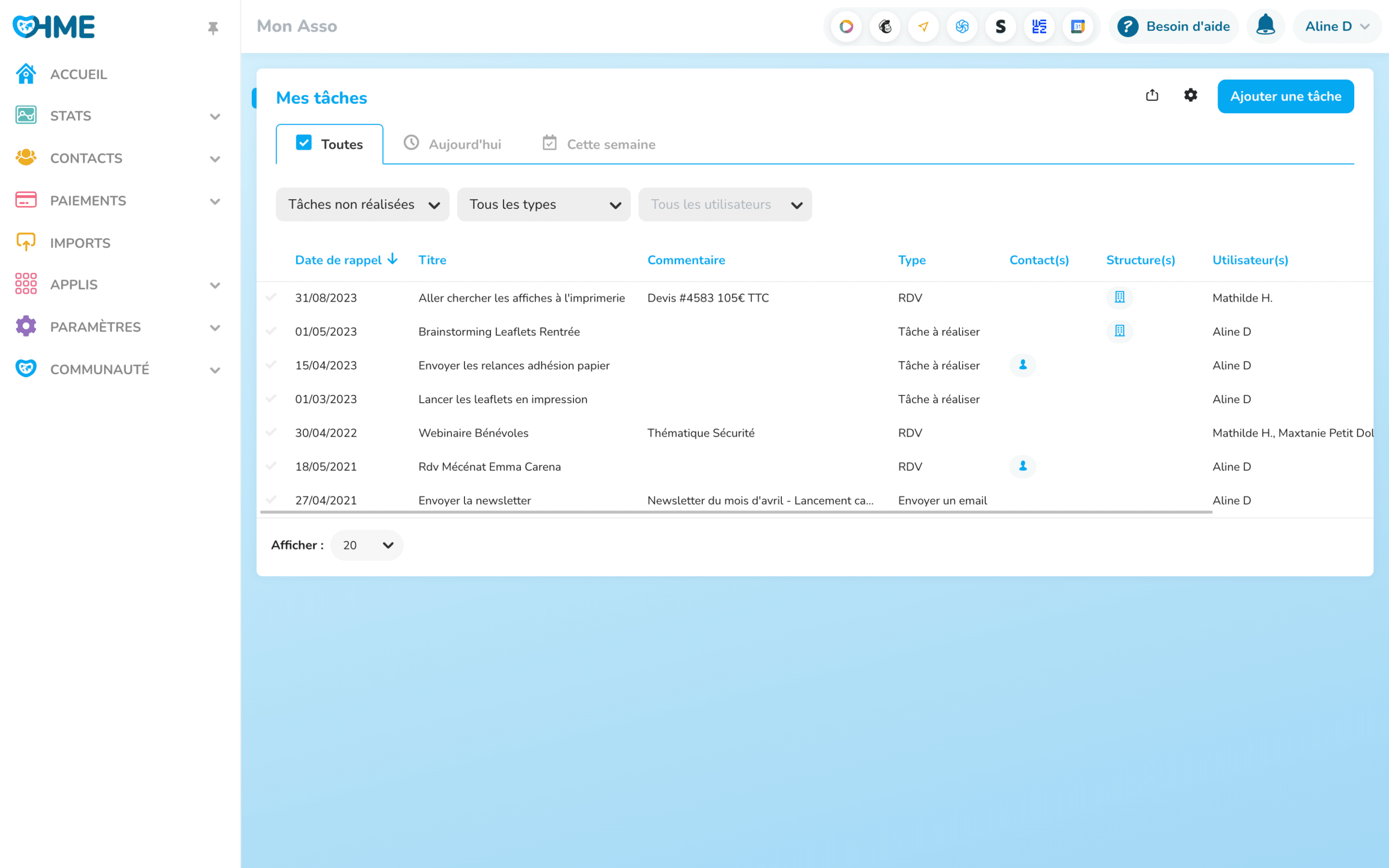Click the export tasks icon
Viewport: 1389px width, 868px height.
point(1152,95)
